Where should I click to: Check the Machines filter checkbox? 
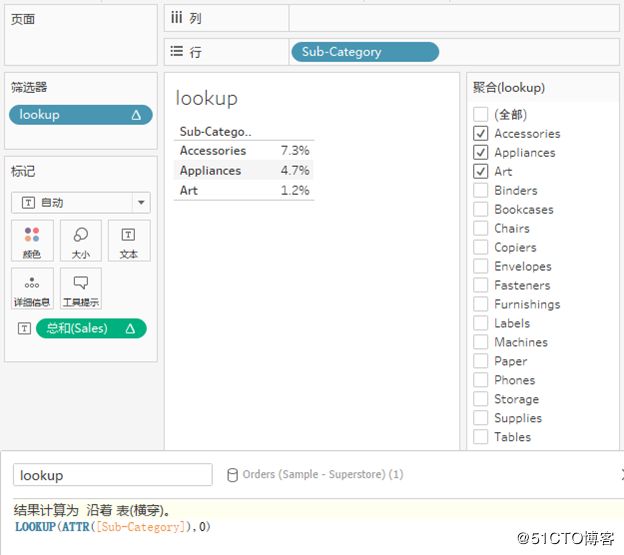pyautogui.click(x=480, y=342)
